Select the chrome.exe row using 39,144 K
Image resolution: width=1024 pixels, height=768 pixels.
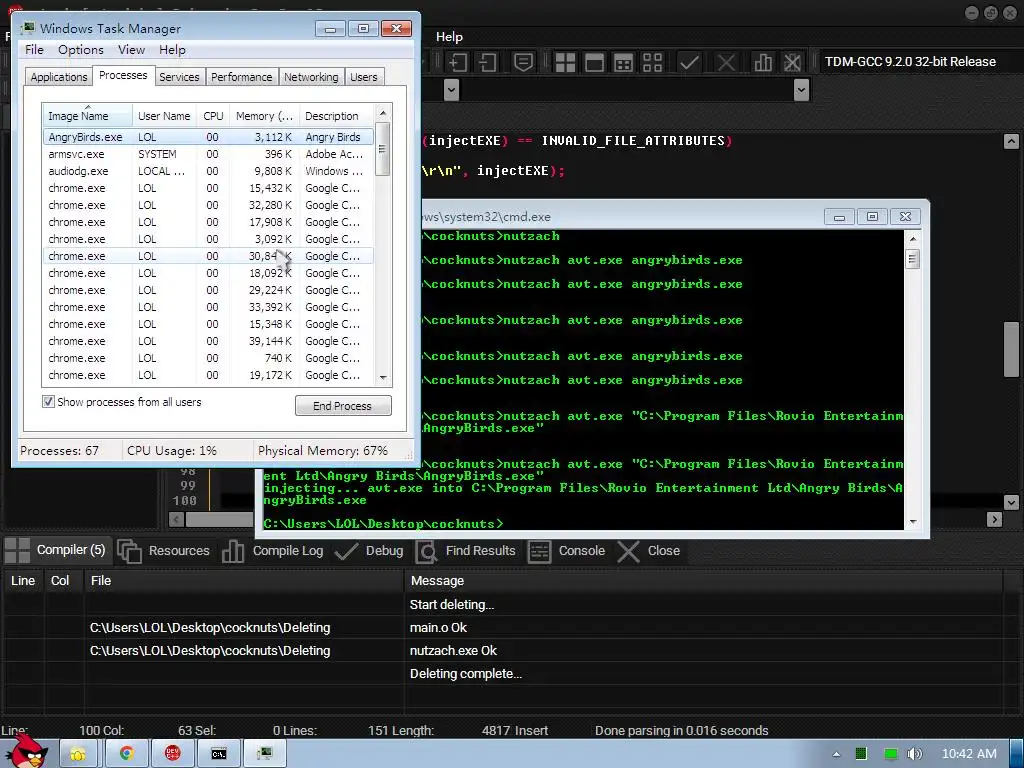[x=208, y=341]
